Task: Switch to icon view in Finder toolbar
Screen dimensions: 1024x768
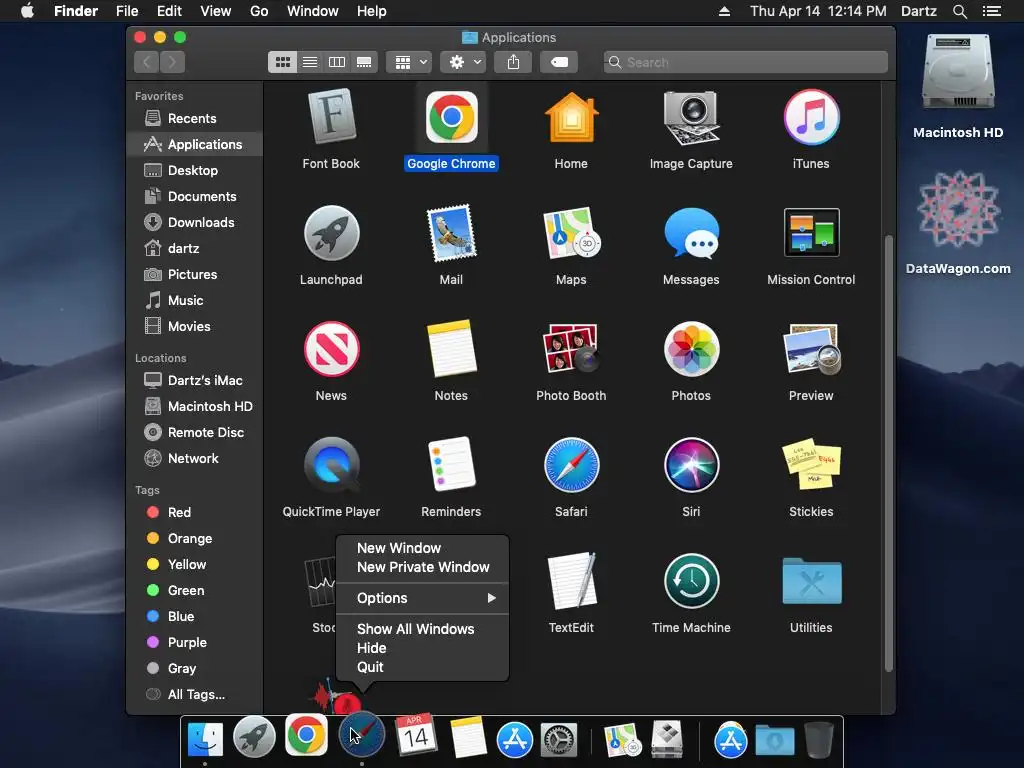Action: tap(282, 62)
